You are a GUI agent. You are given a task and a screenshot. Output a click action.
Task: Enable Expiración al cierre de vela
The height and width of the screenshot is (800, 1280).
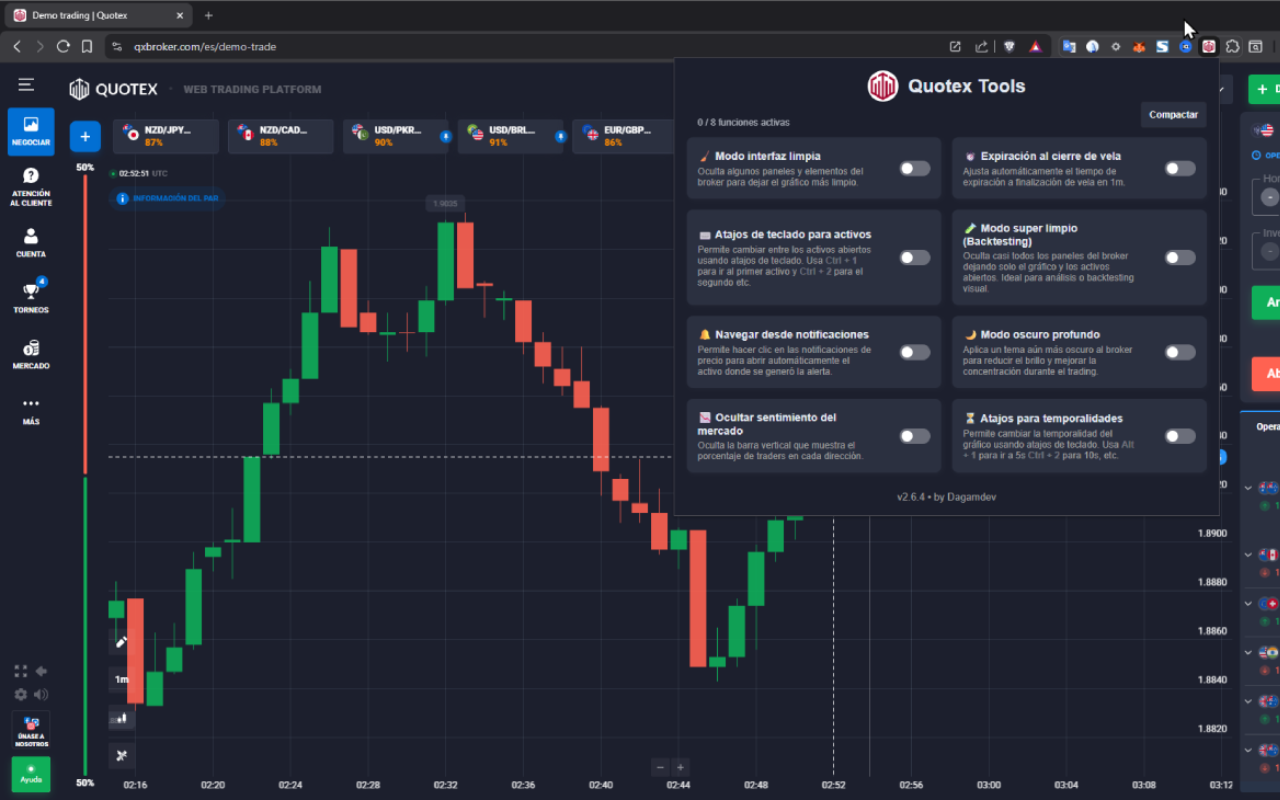1180,168
